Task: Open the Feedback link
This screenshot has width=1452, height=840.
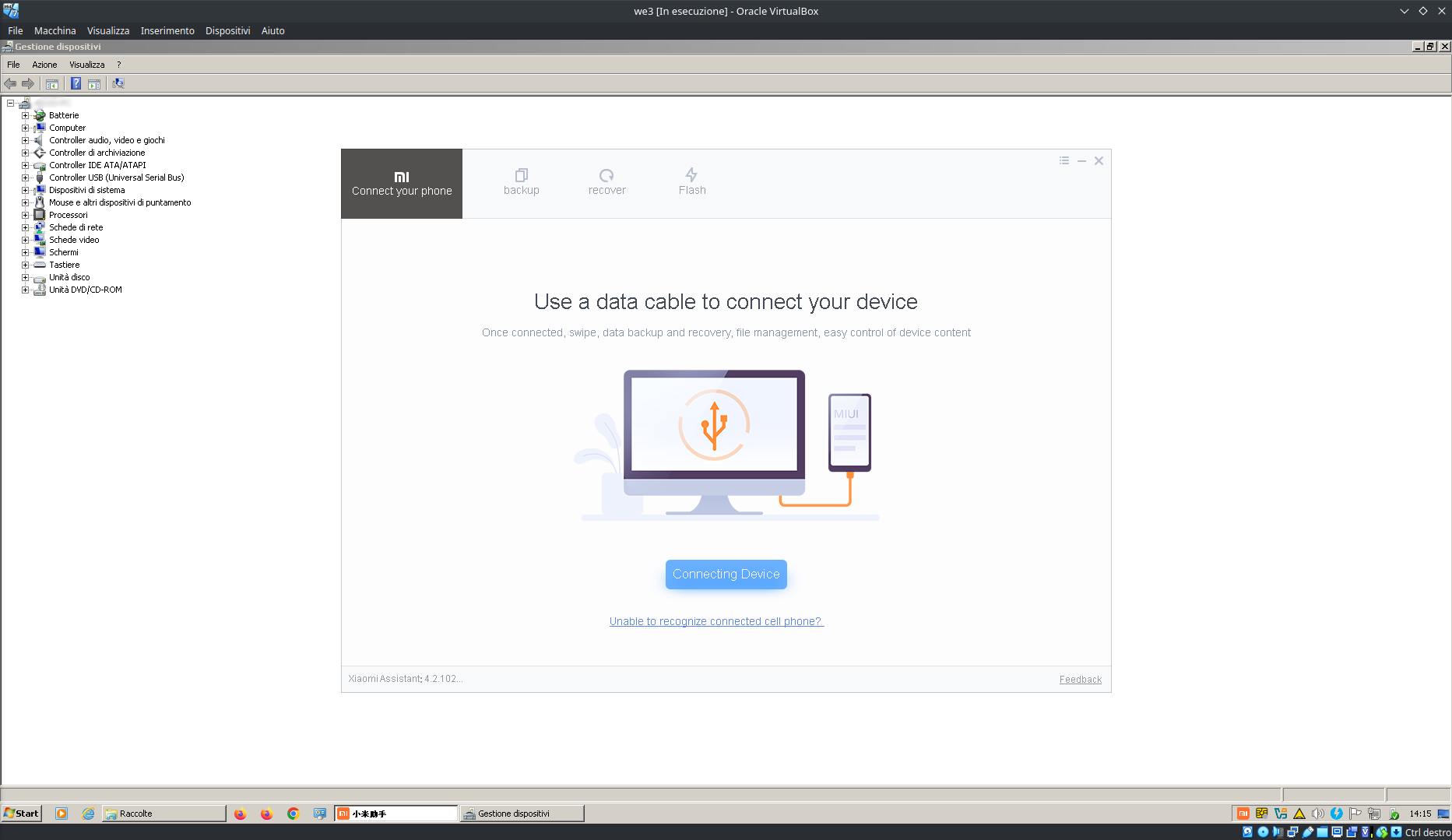Action: point(1080,680)
